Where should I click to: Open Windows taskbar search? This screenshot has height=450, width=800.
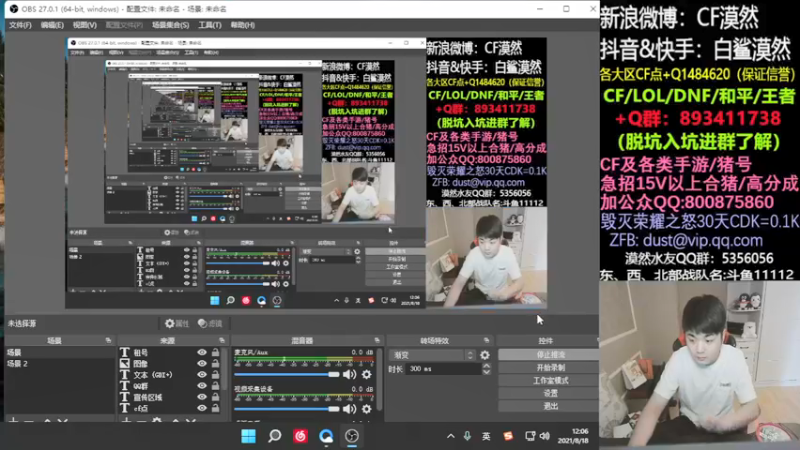click(274, 436)
